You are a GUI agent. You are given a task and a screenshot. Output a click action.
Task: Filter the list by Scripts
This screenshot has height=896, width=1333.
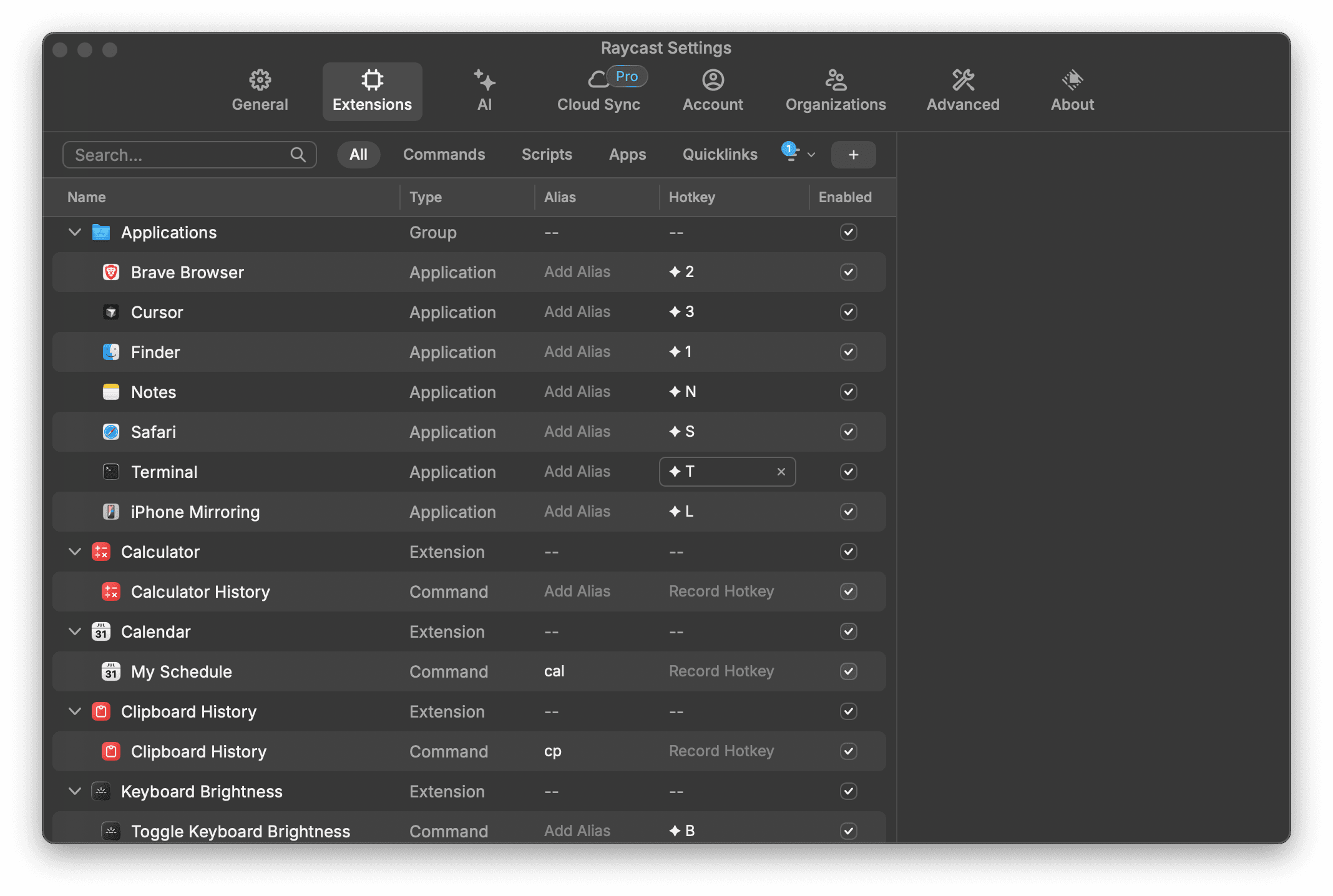(x=547, y=155)
